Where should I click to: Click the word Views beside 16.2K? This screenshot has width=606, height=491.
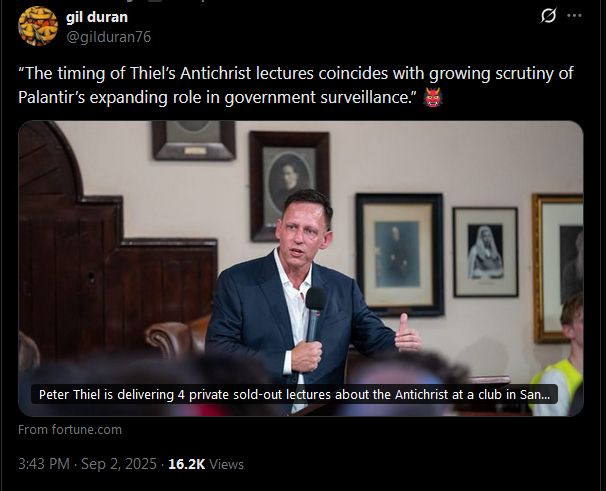(x=226, y=464)
